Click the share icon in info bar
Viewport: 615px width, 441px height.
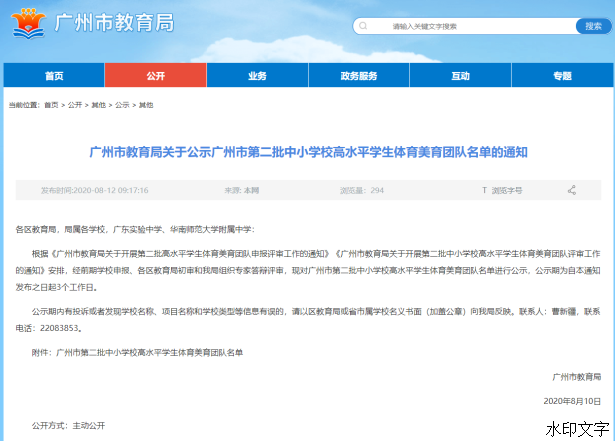click(x=572, y=190)
